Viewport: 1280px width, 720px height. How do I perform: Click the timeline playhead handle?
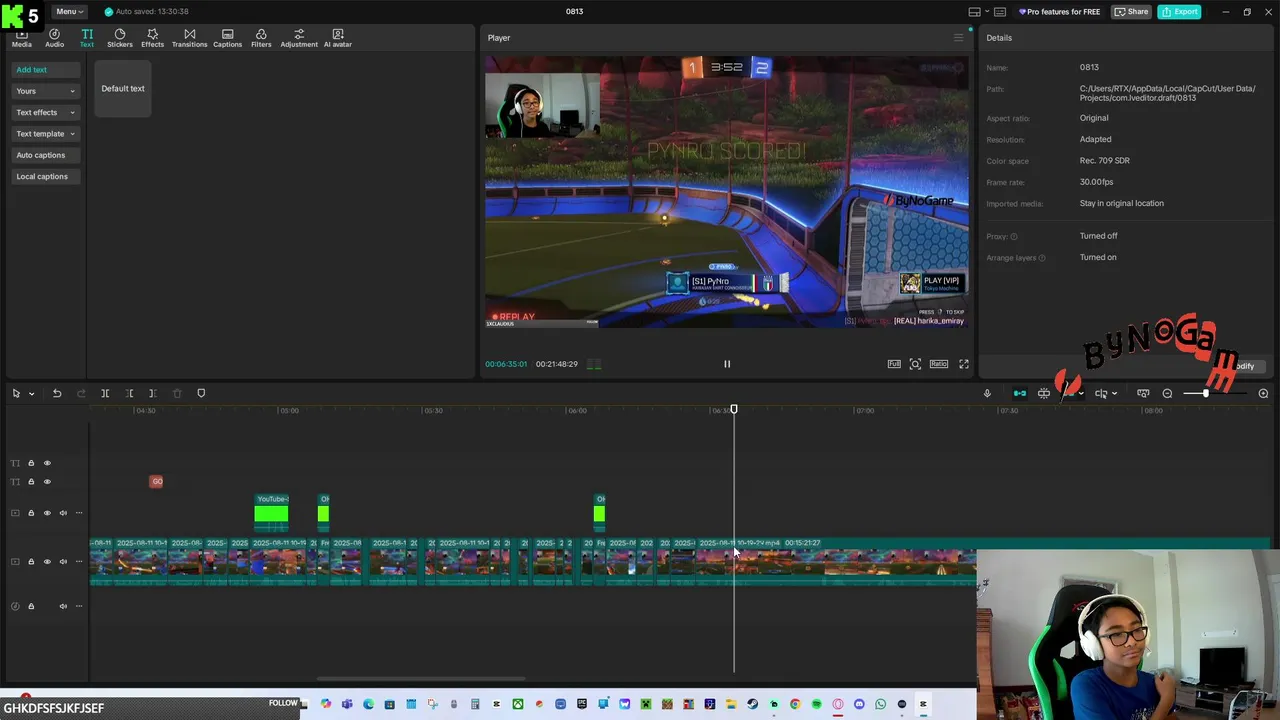coord(734,409)
